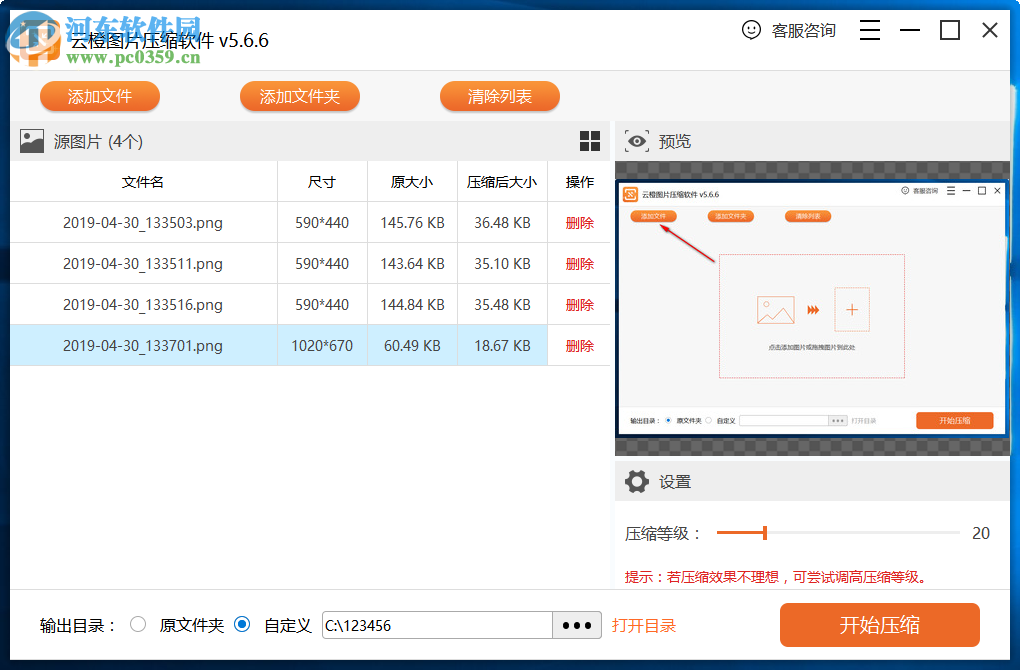Click the 添加文件夹 button
Viewport: 1020px width, 670px height.
299,96
